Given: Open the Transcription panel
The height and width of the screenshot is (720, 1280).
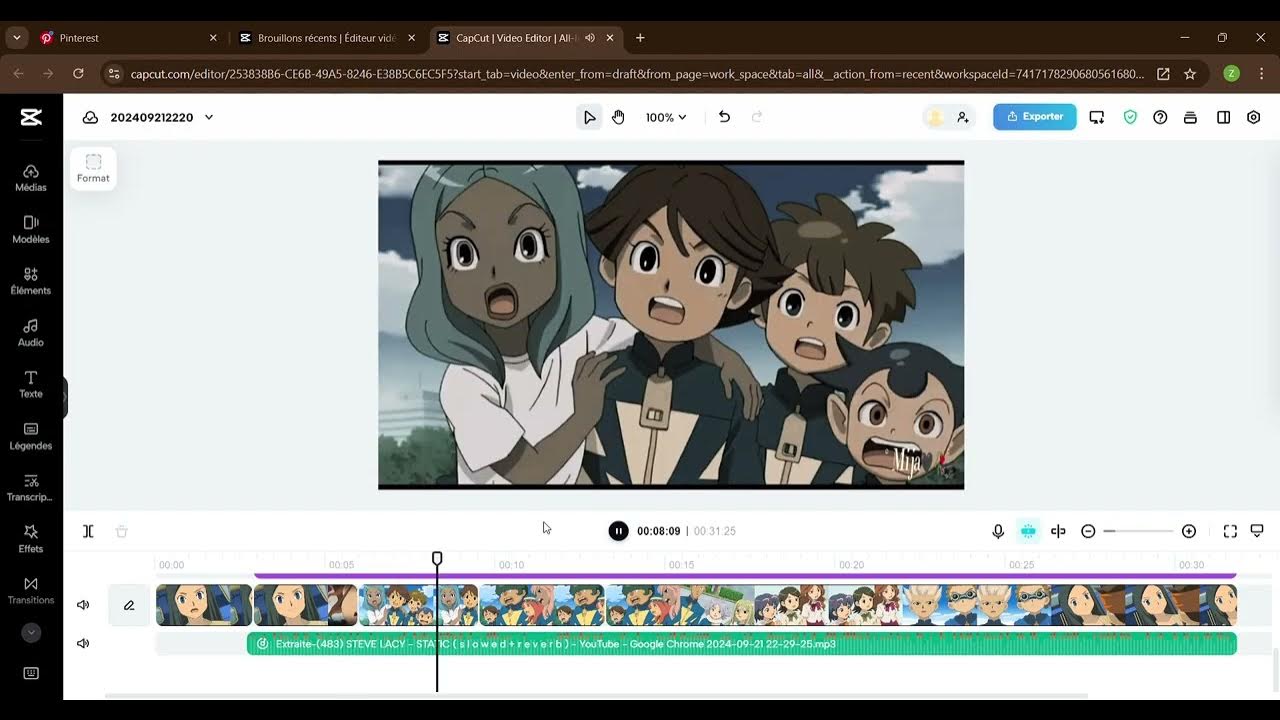Looking at the screenshot, I should [x=31, y=488].
